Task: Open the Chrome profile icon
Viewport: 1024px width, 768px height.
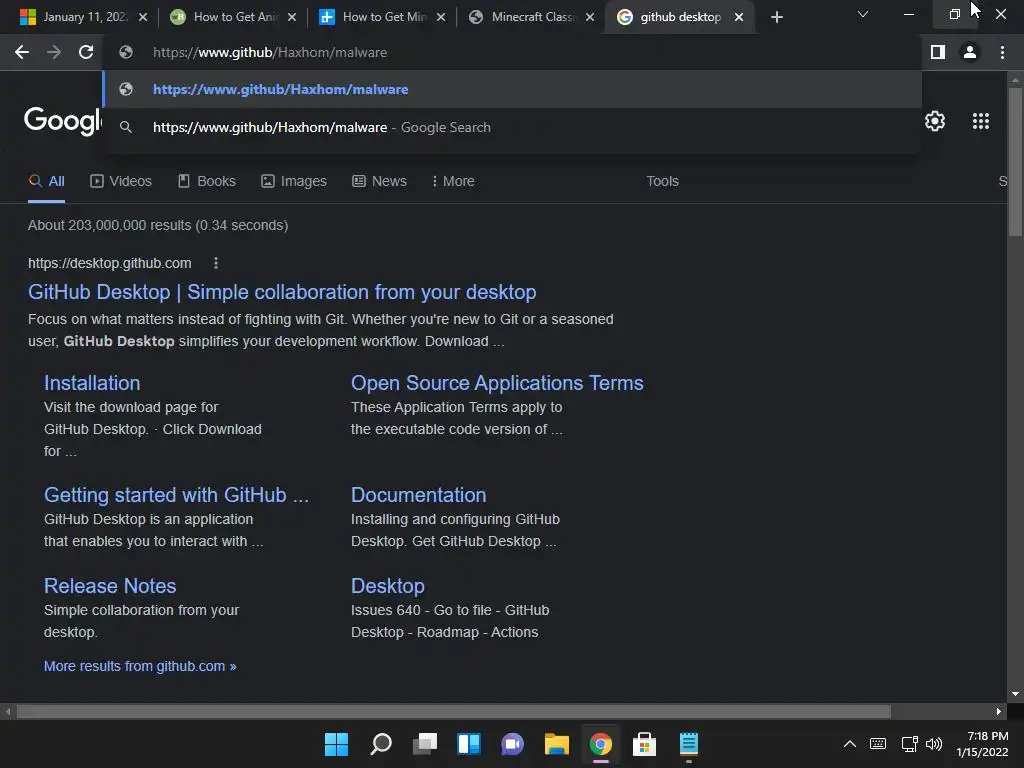Action: tap(970, 52)
